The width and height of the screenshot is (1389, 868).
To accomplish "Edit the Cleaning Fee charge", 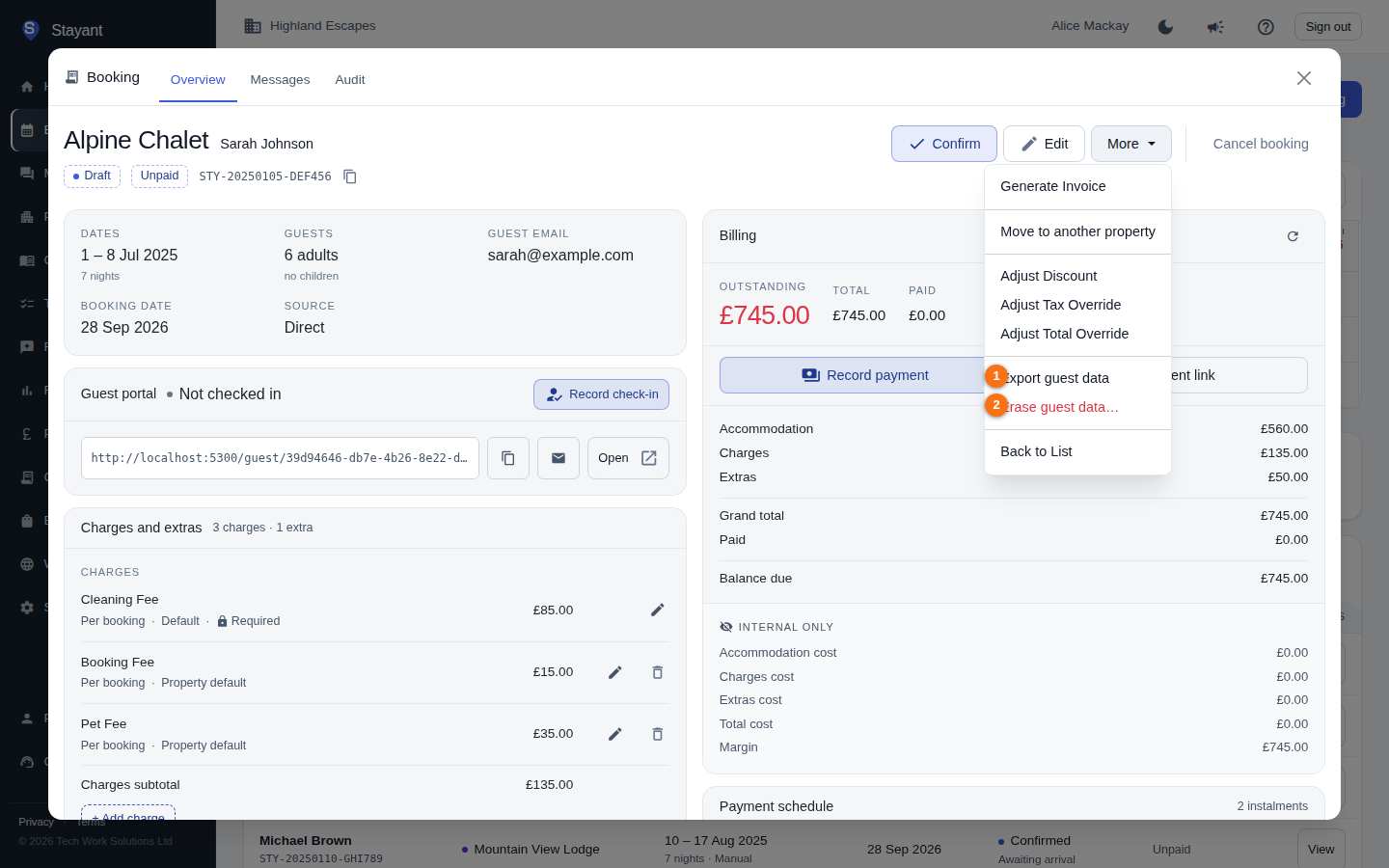I will 658,610.
